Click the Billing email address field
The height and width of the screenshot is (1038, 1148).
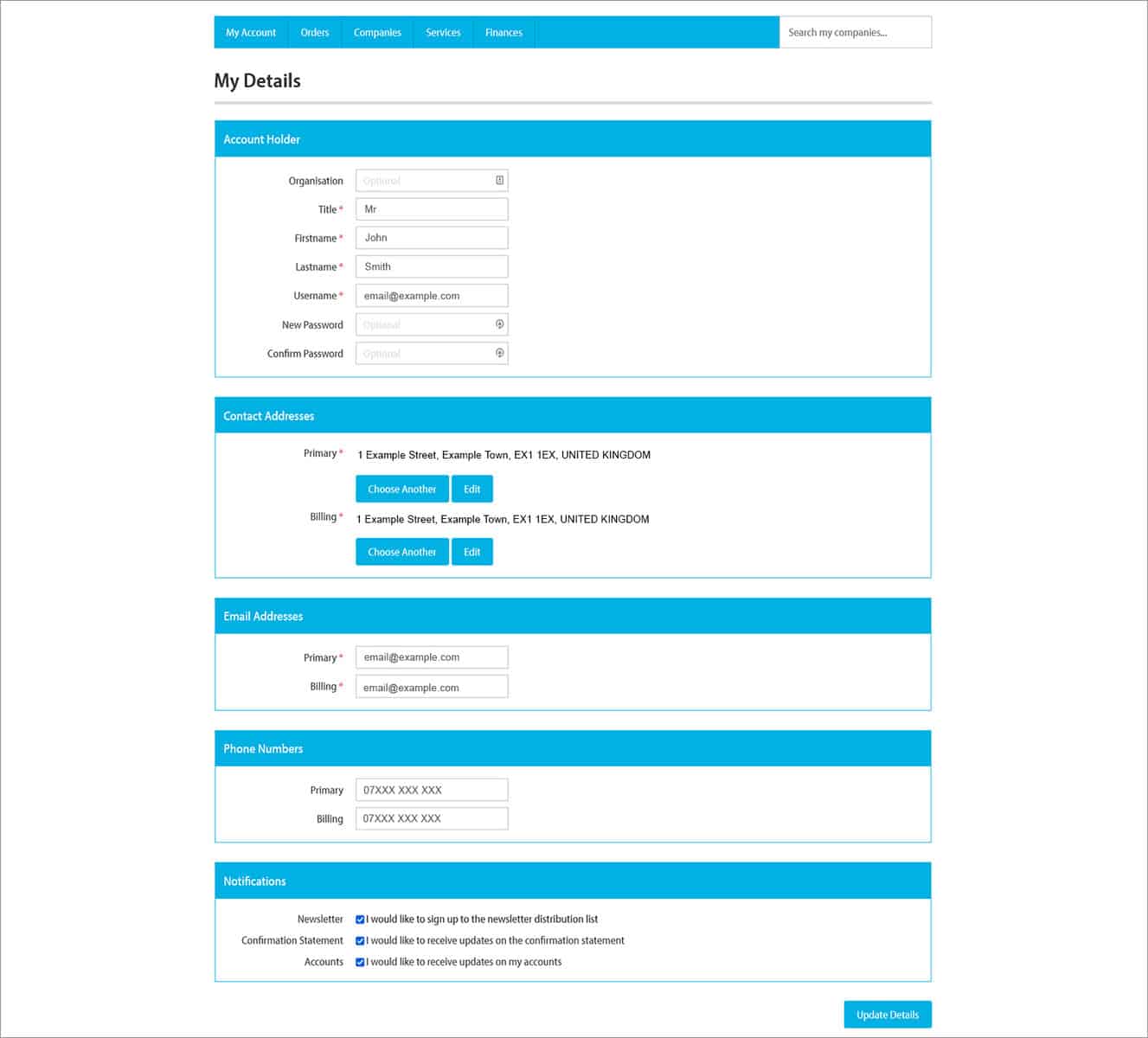point(431,686)
